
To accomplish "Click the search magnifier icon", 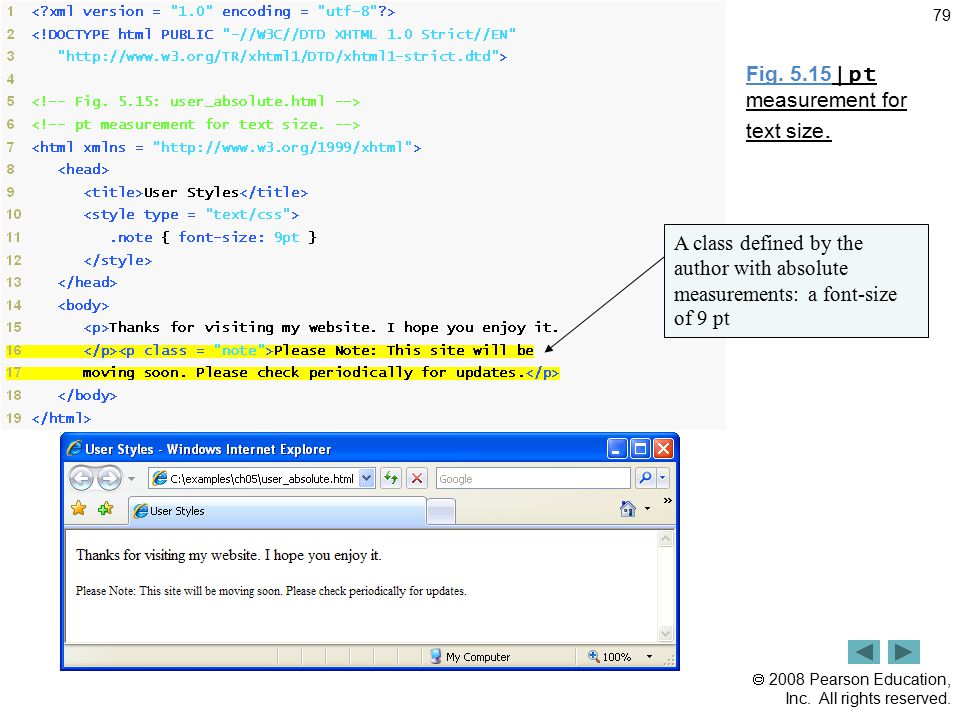I will tap(645, 478).
